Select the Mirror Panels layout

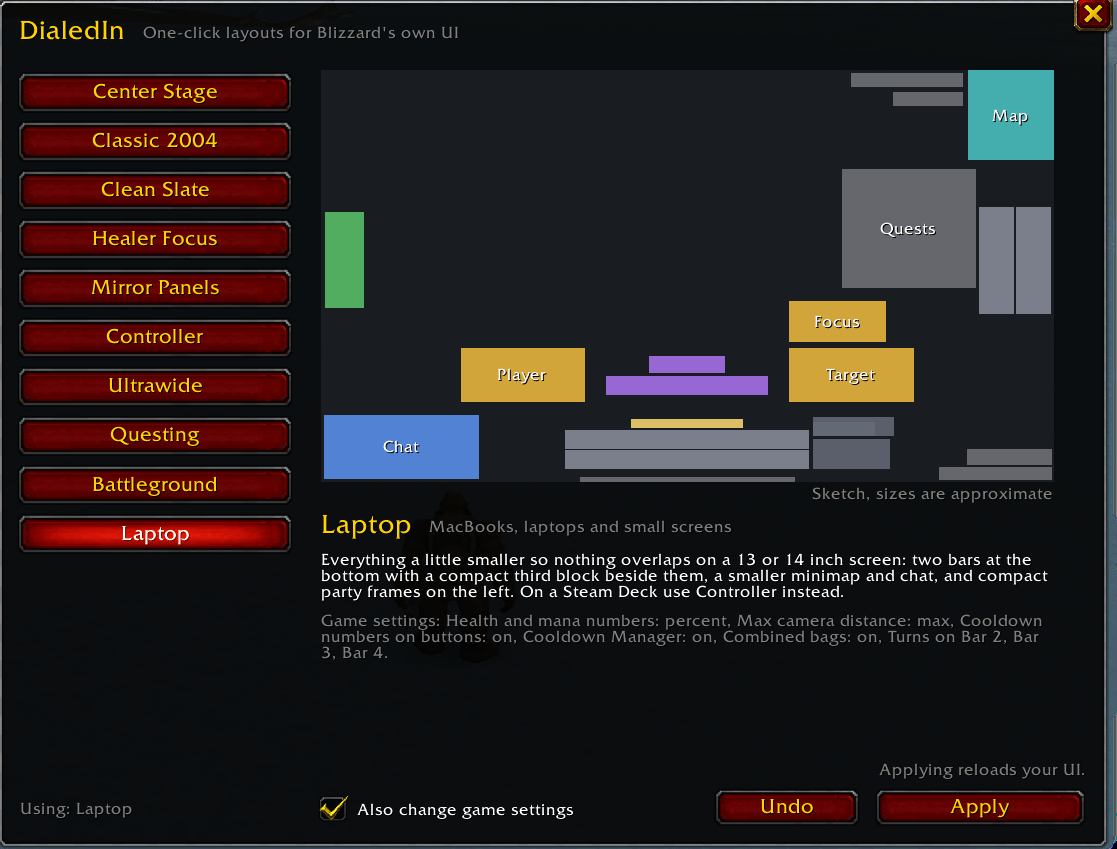155,288
